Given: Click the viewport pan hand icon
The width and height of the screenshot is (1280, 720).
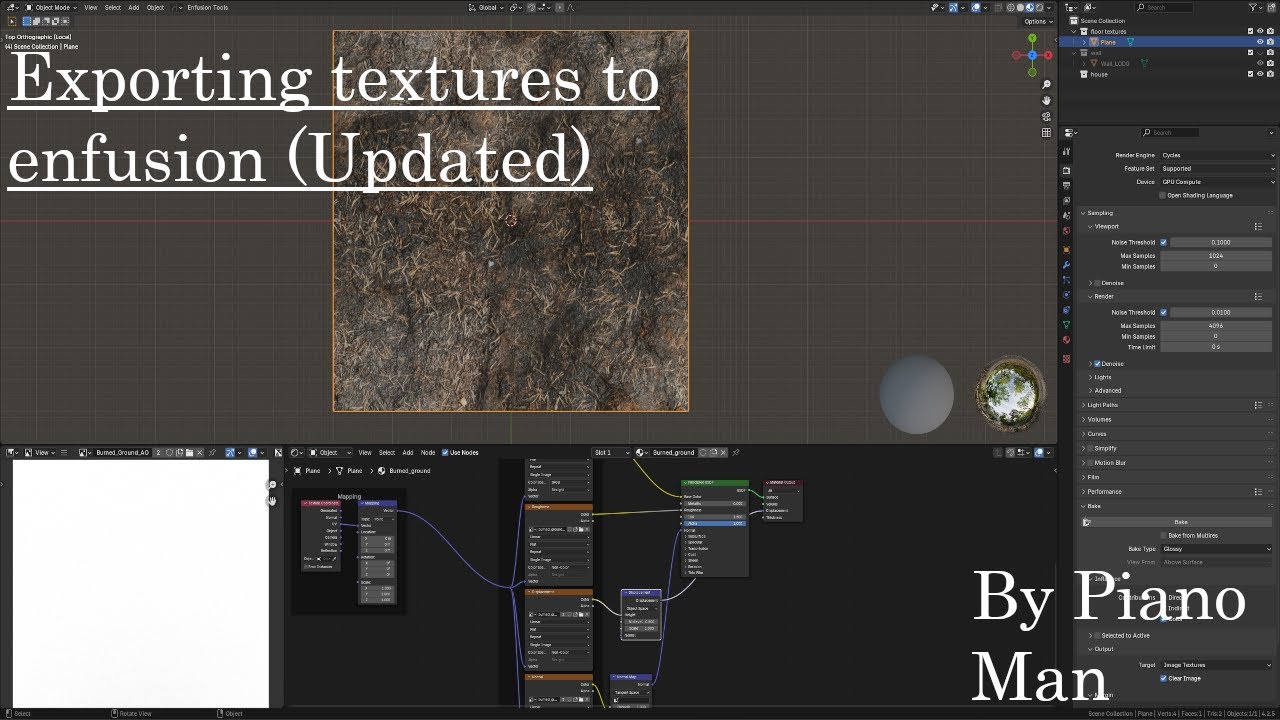Looking at the screenshot, I should coord(1046,101).
